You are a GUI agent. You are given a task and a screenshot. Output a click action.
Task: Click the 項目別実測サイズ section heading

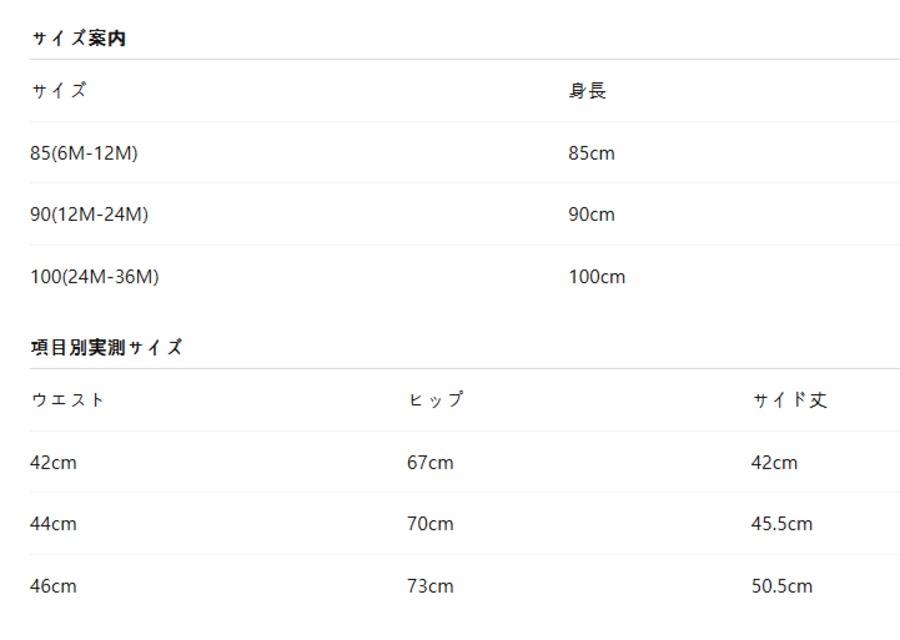(107, 348)
